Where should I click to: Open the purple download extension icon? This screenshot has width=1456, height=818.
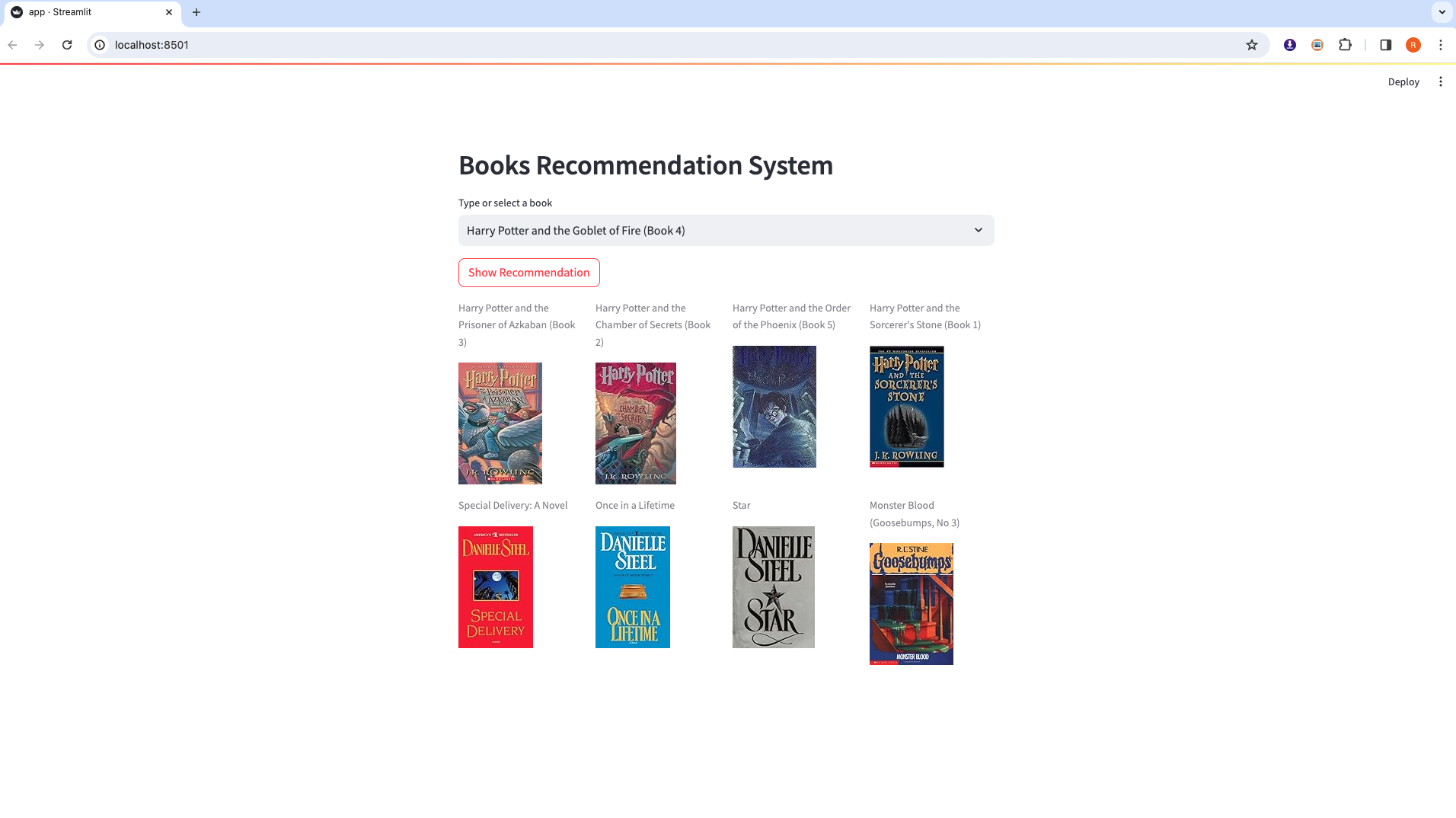point(1290,45)
